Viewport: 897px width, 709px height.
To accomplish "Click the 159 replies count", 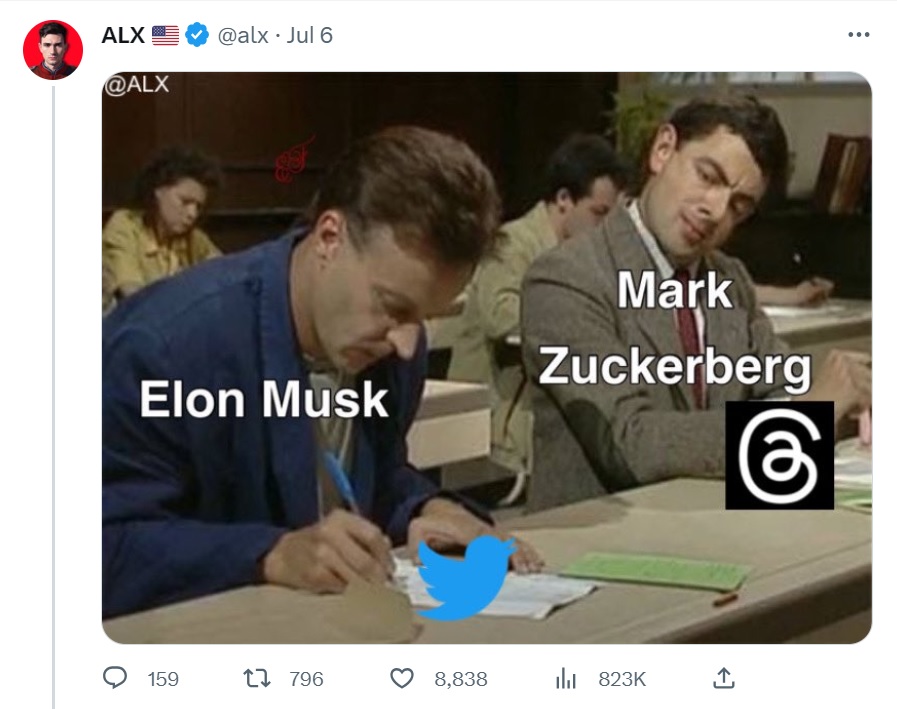I will 163,679.
